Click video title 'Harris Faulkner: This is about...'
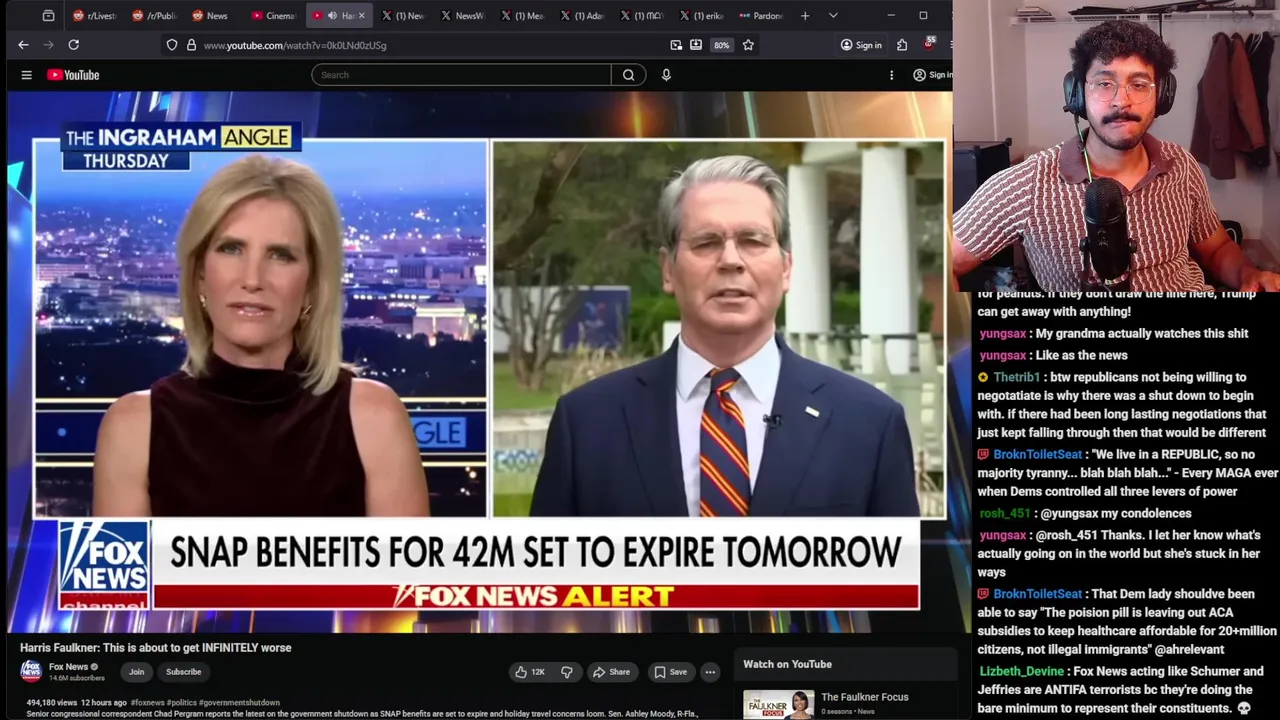This screenshot has width=1280, height=720. [x=156, y=648]
